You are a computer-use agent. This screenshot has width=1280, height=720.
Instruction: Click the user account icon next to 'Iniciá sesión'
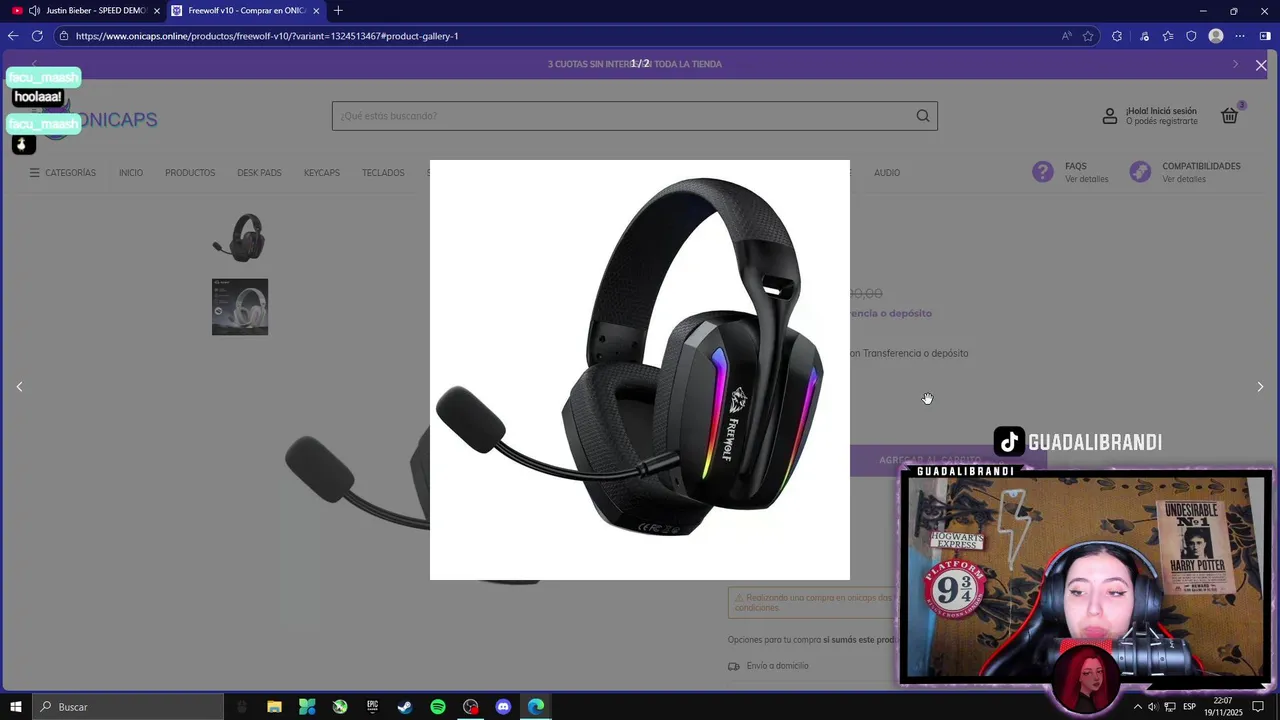point(1110,116)
